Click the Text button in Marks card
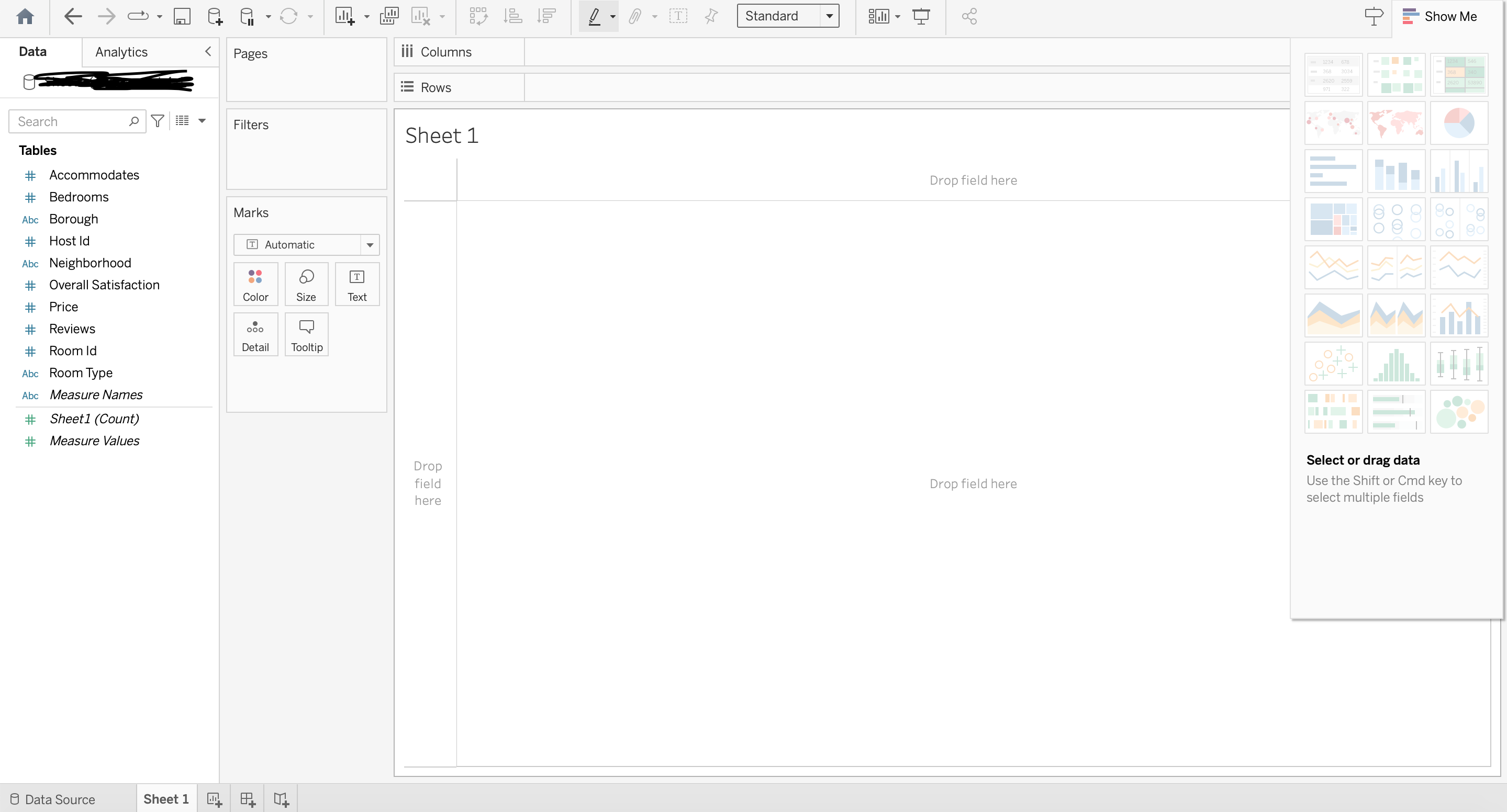The height and width of the screenshot is (812, 1507). pos(357,284)
